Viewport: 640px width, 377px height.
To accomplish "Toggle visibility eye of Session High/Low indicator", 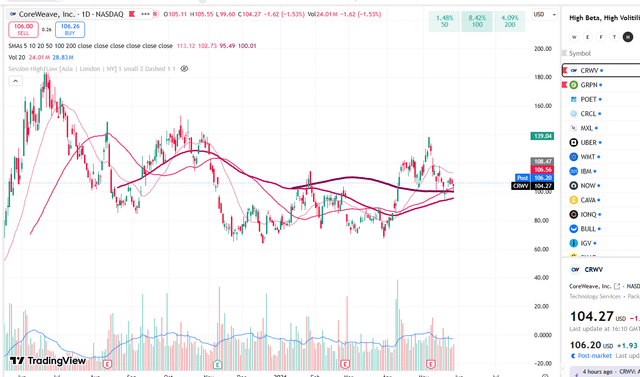I will click(184, 69).
